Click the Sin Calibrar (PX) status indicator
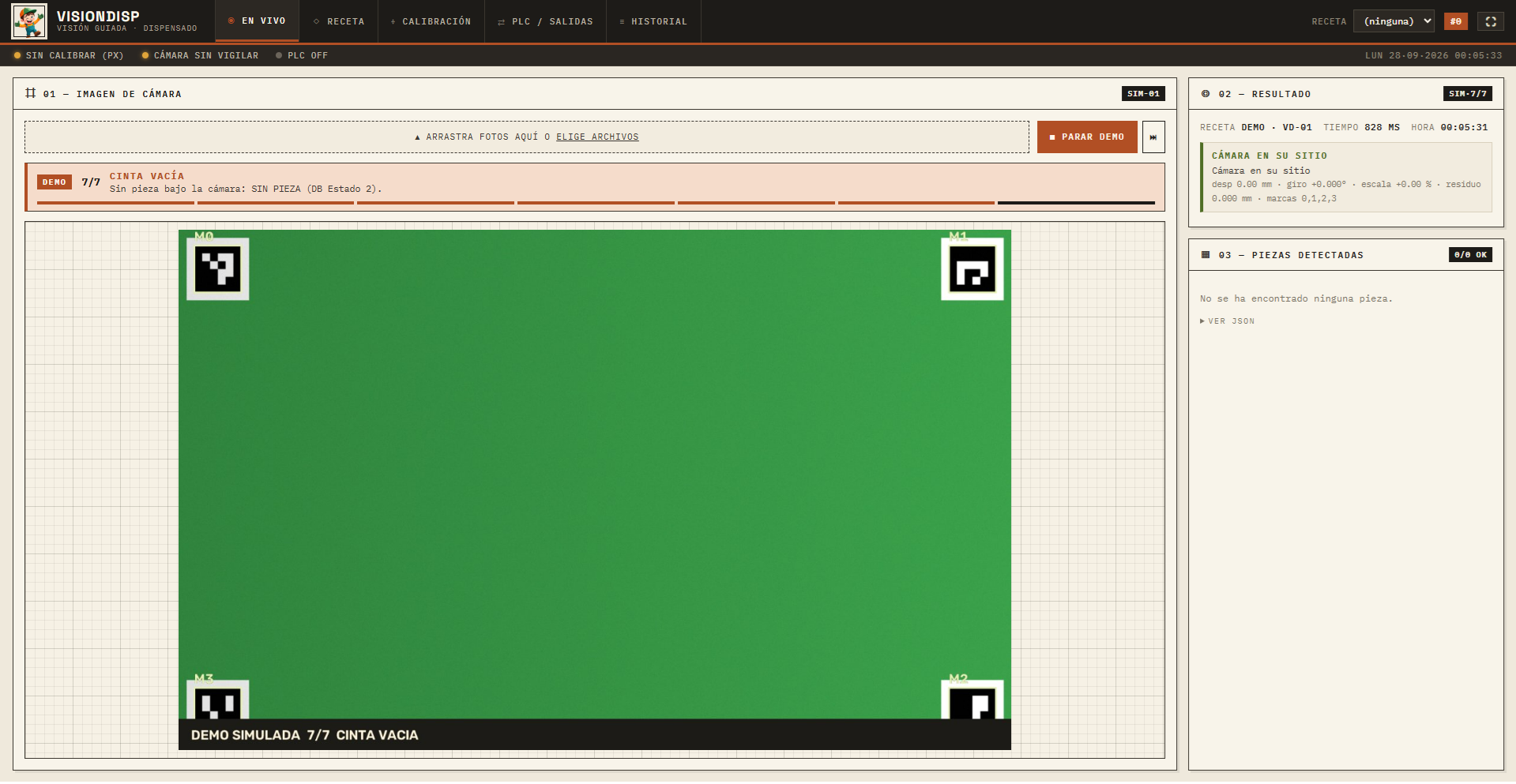Viewport: 1516px width, 784px height. 69,55
